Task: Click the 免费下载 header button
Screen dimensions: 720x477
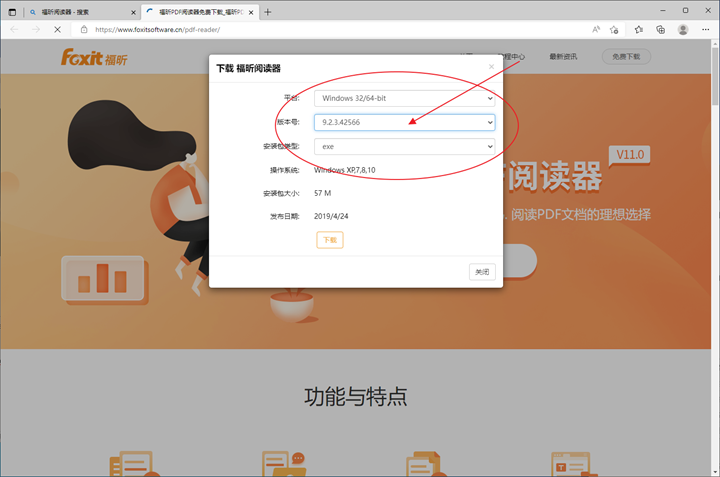Action: click(x=626, y=56)
